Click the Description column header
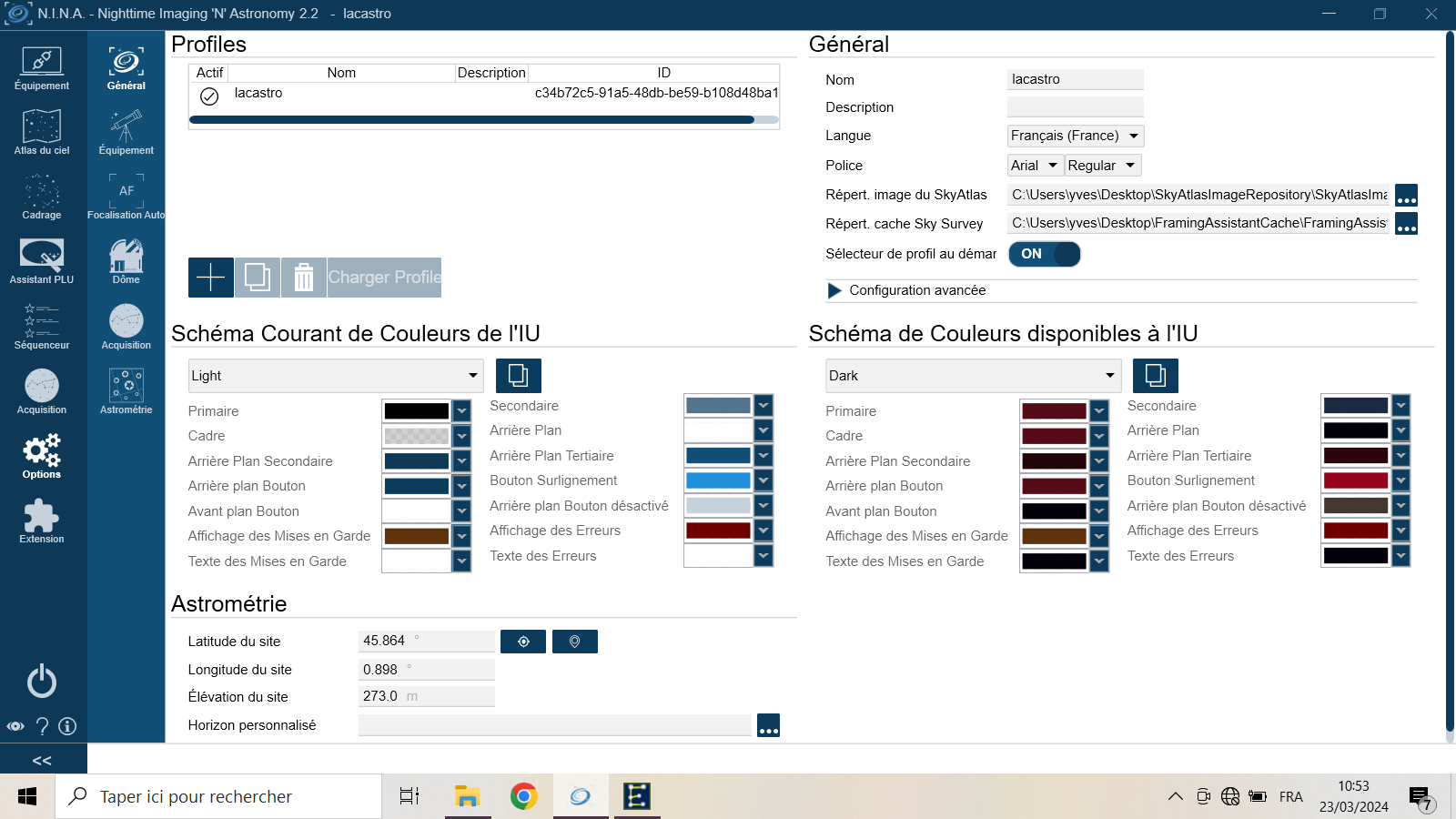 pos(491,73)
